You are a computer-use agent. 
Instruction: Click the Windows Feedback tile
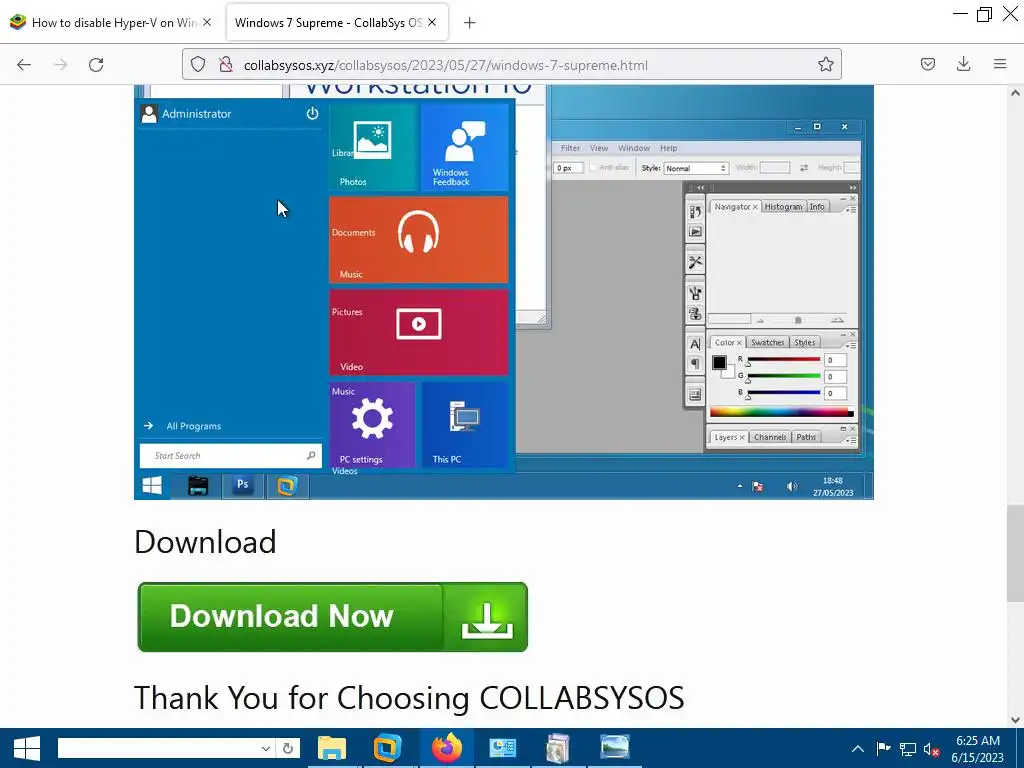tap(465, 148)
